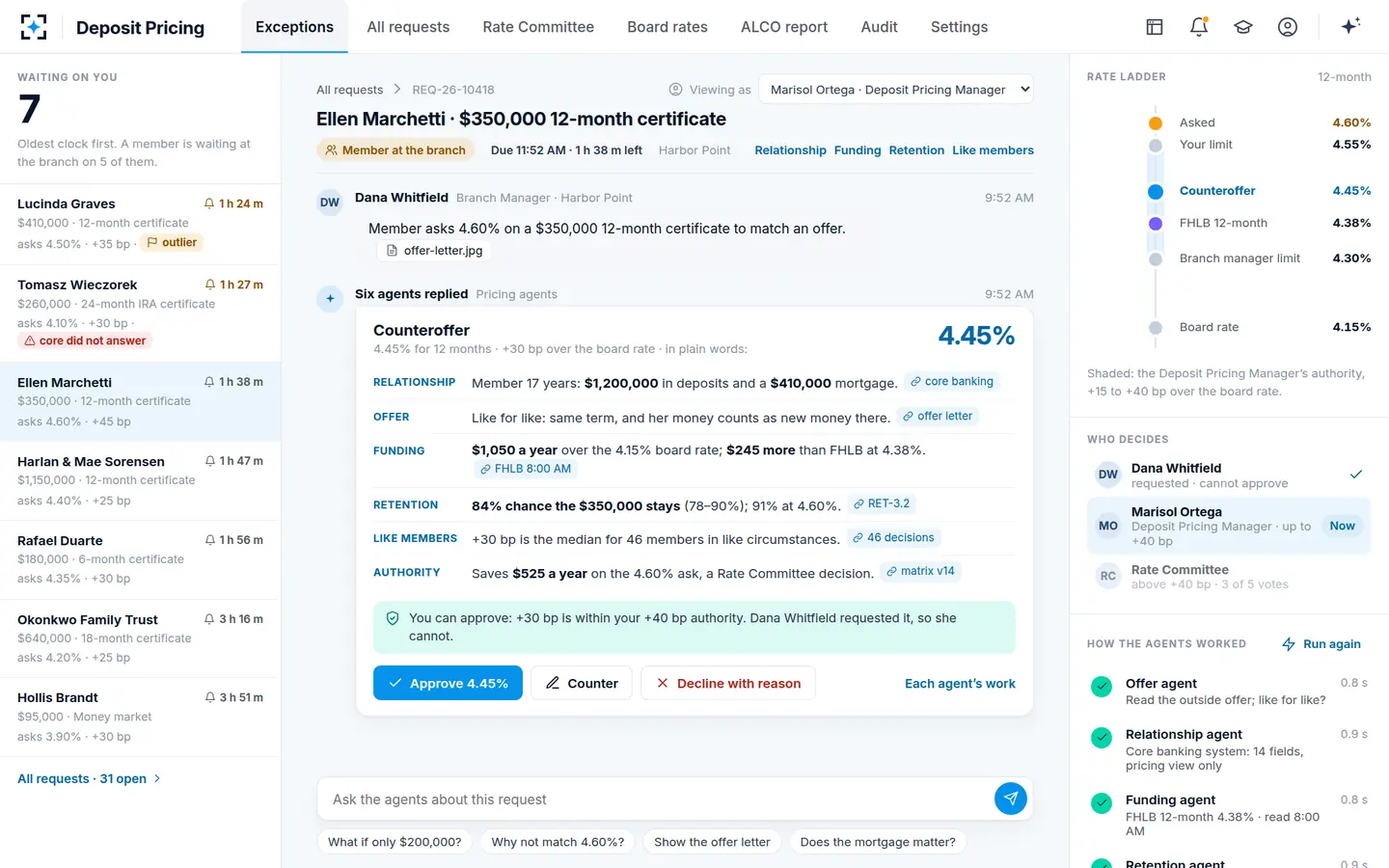
Task: Switch to the Exceptions tab
Action: click(294, 27)
